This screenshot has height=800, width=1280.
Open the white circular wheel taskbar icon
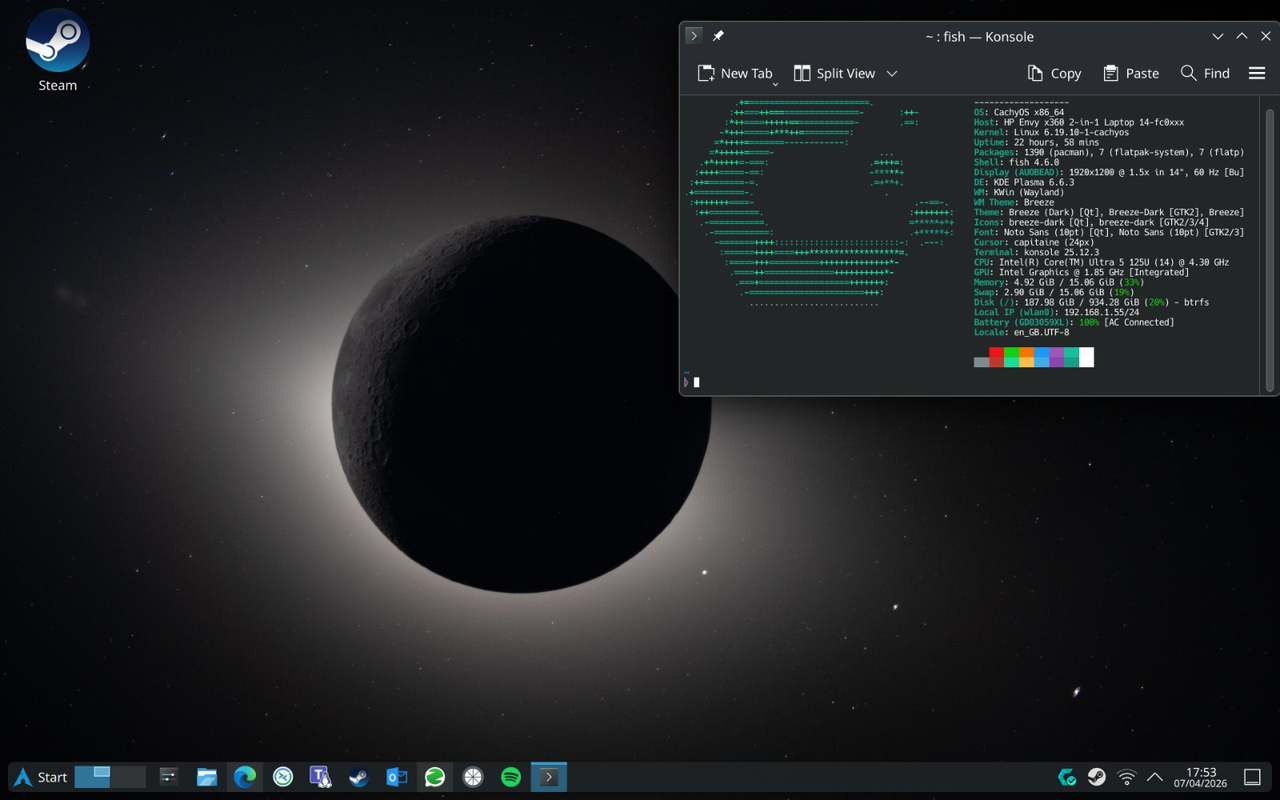pos(473,777)
